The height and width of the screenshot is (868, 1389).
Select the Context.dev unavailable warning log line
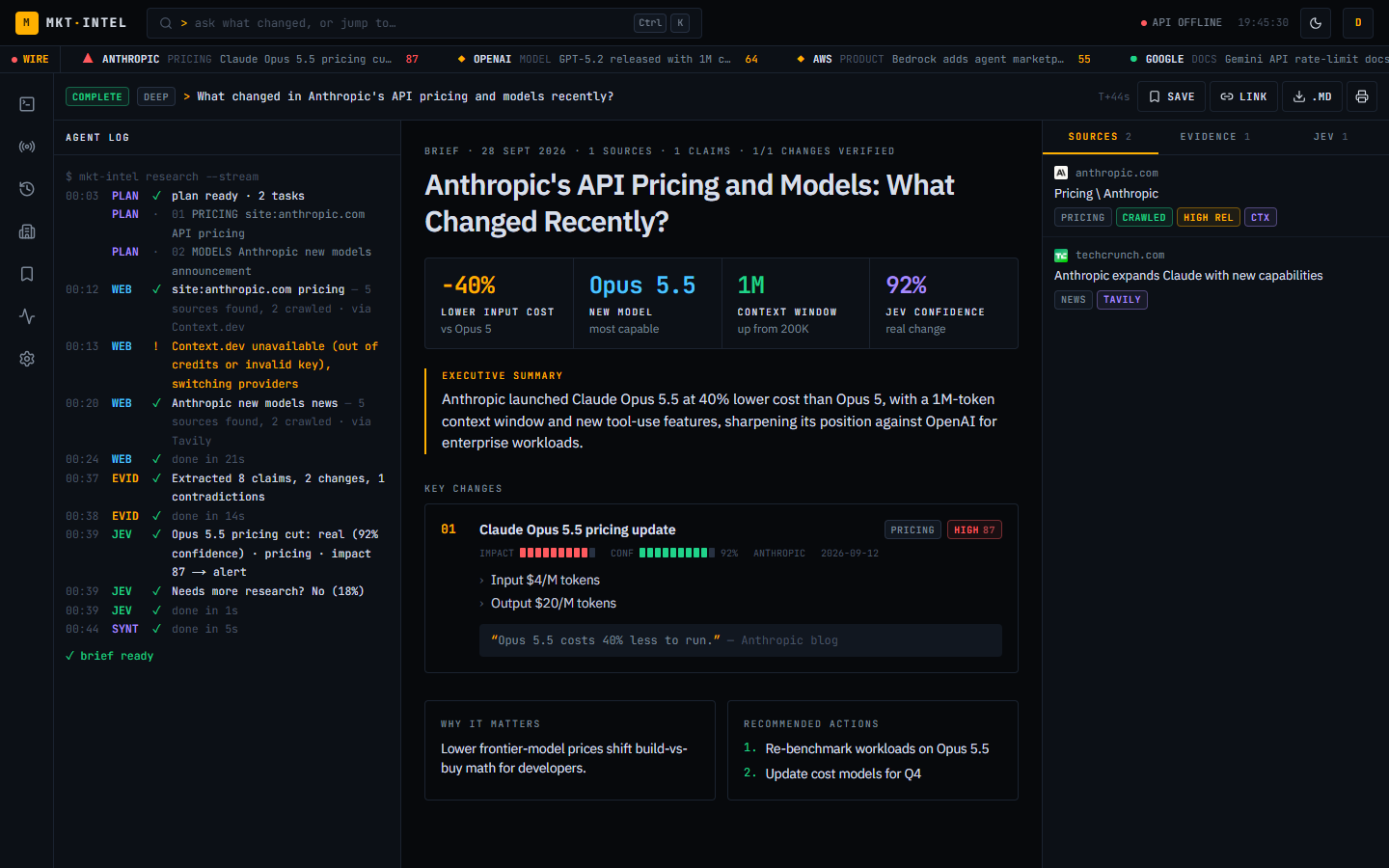click(227, 365)
